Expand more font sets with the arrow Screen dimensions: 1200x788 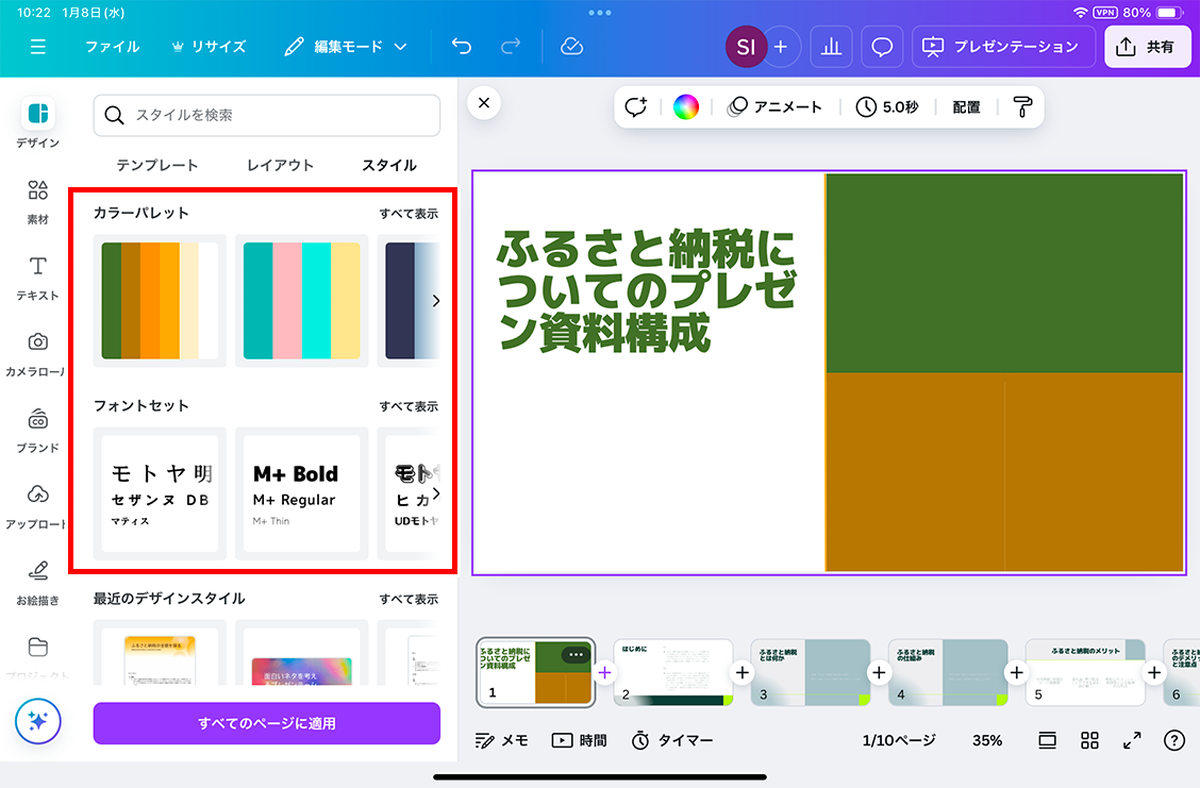pos(435,493)
